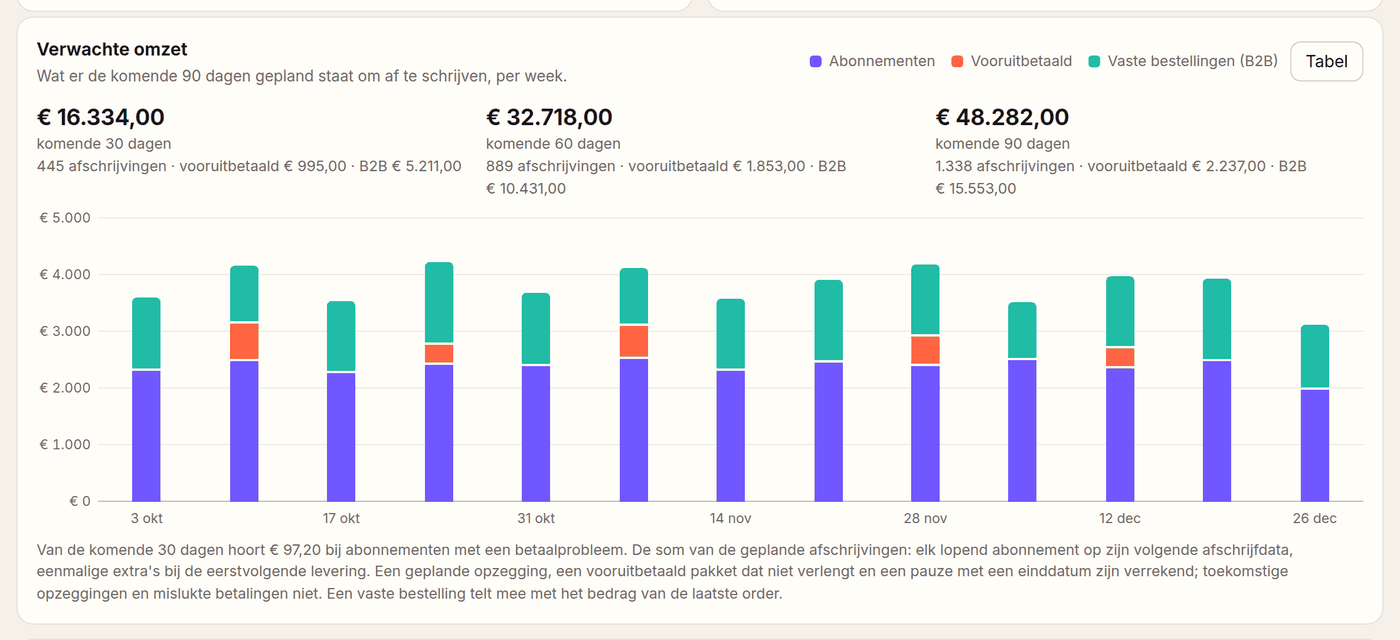The height and width of the screenshot is (640, 1400).
Task: Toggle the Vaste bestellingen (B2B) legend series
Action: [x=1183, y=61]
